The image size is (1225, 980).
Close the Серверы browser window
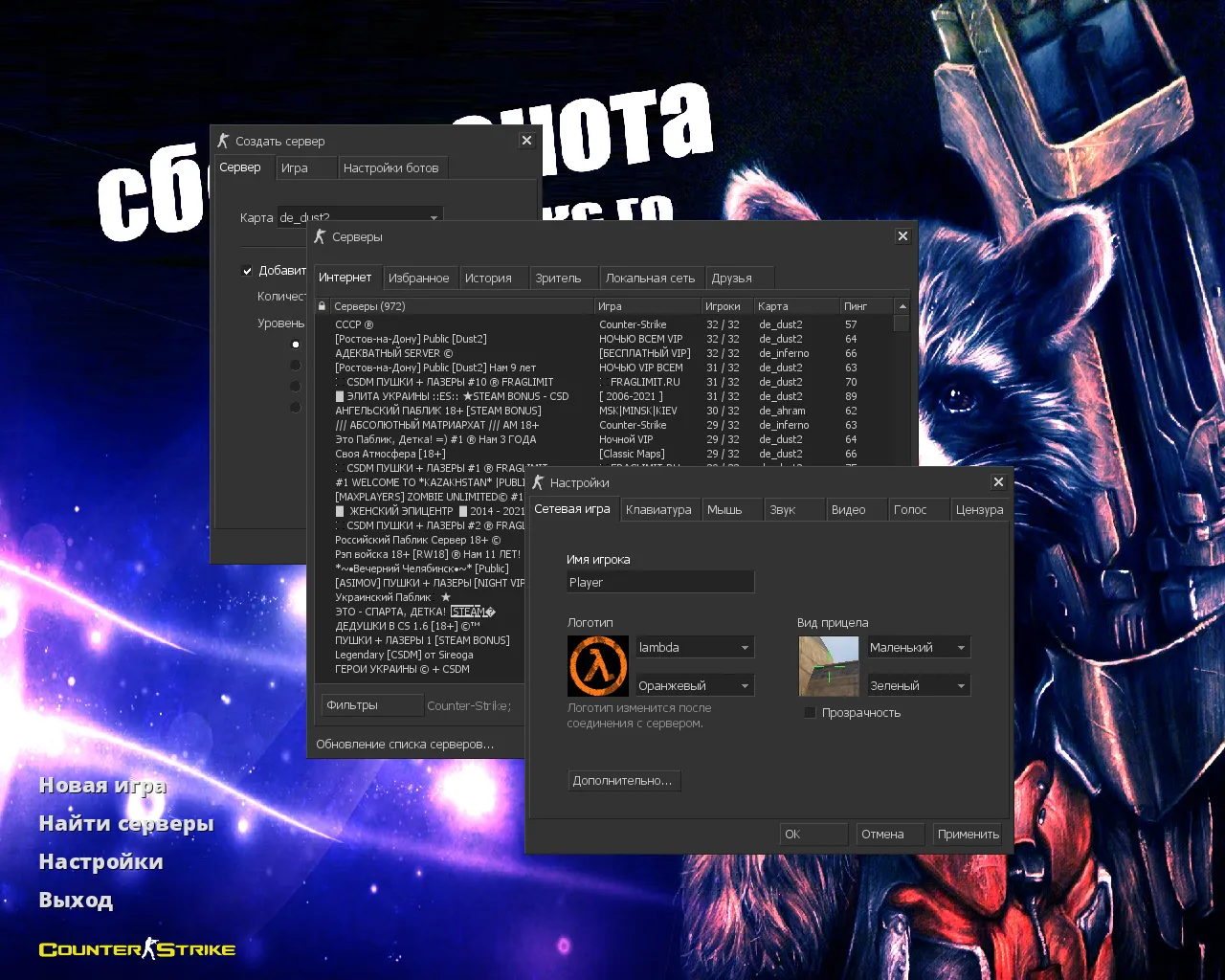click(x=902, y=236)
